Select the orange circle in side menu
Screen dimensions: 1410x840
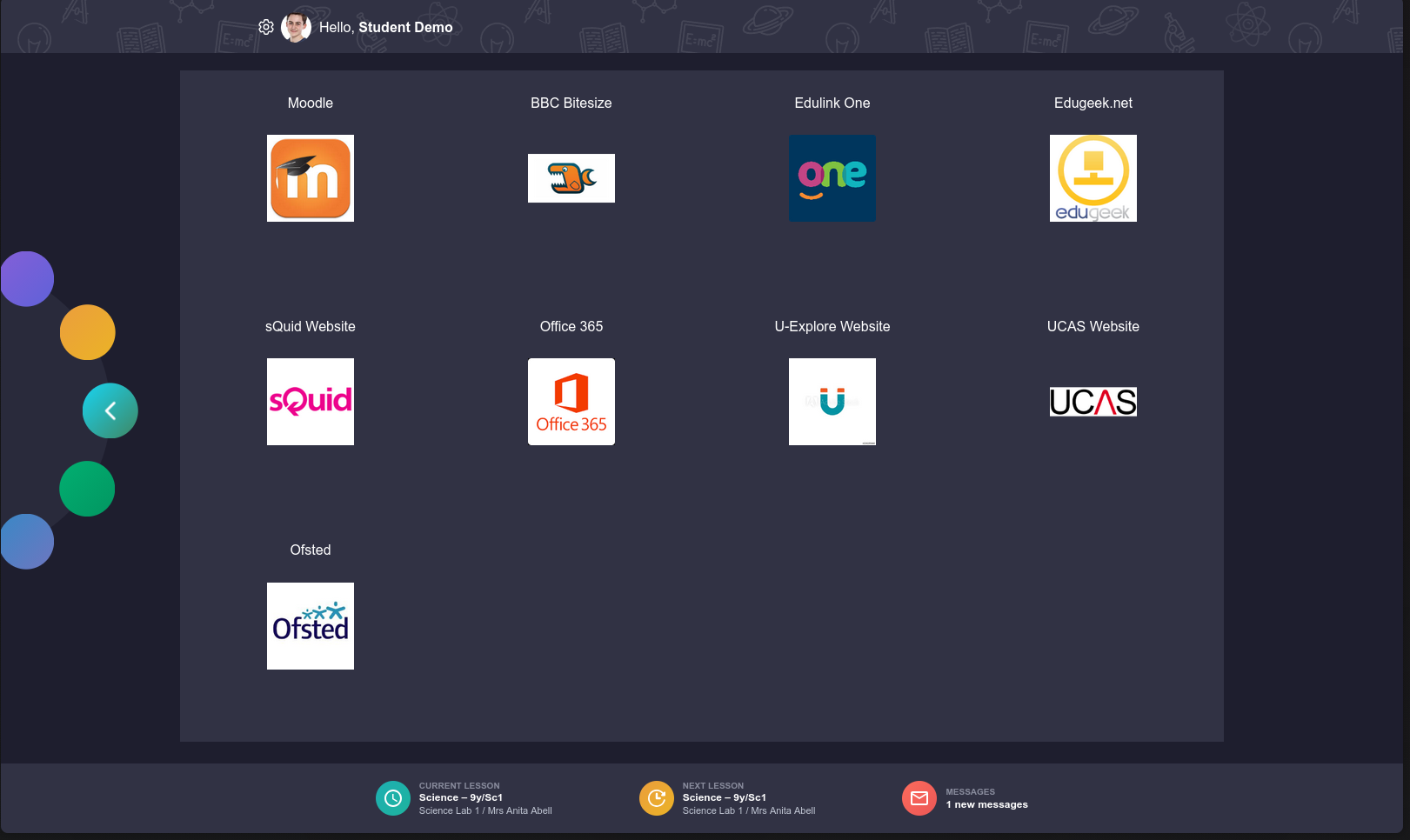point(87,332)
